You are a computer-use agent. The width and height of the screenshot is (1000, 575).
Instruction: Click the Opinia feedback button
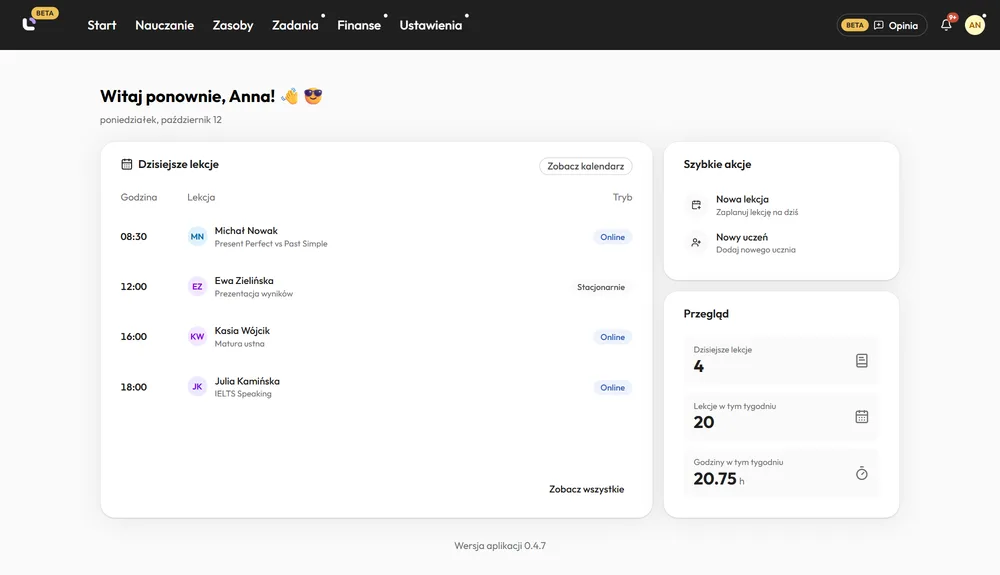[x=881, y=25]
